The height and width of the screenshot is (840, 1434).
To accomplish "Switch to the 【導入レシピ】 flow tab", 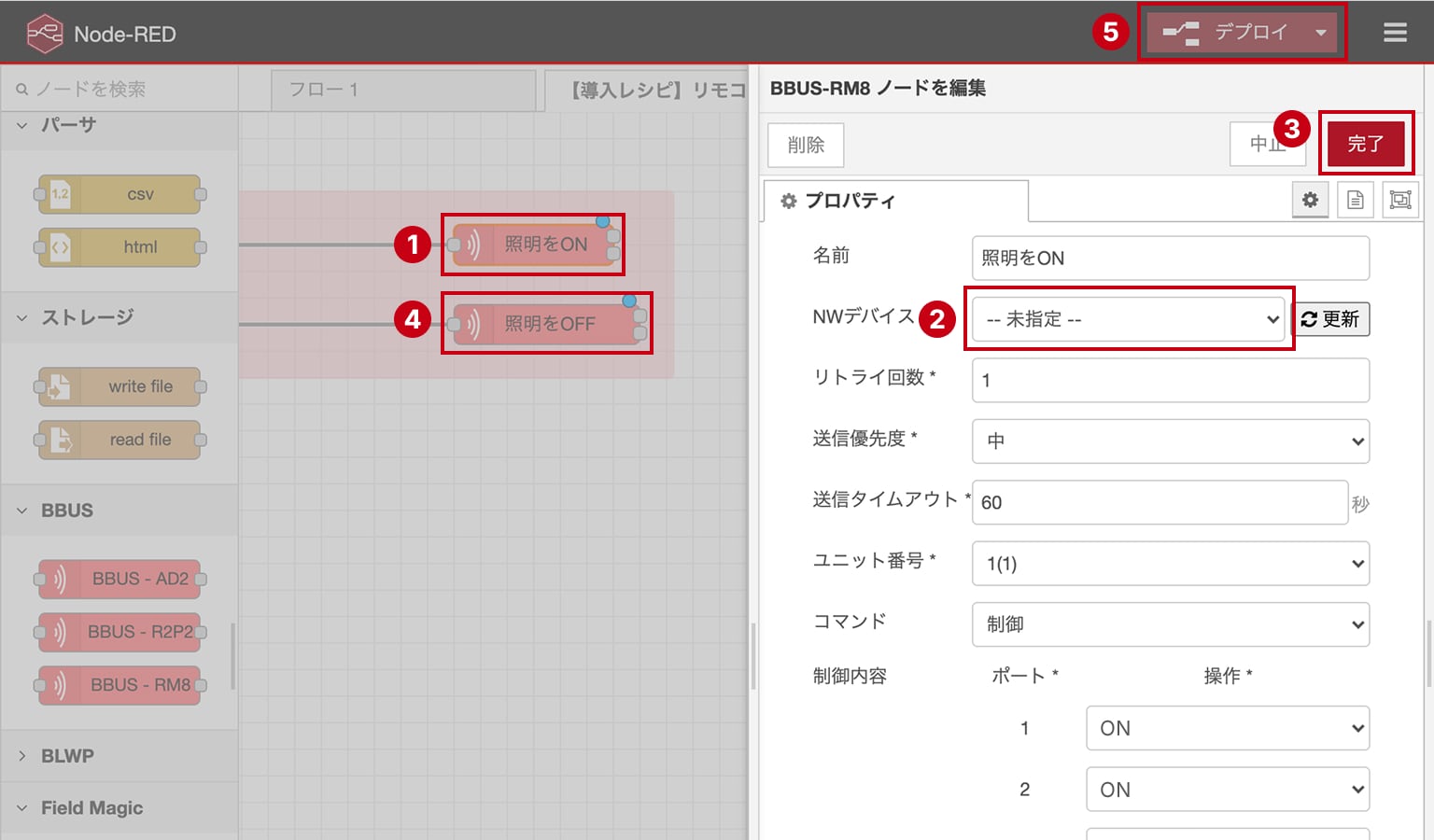I will (x=647, y=91).
